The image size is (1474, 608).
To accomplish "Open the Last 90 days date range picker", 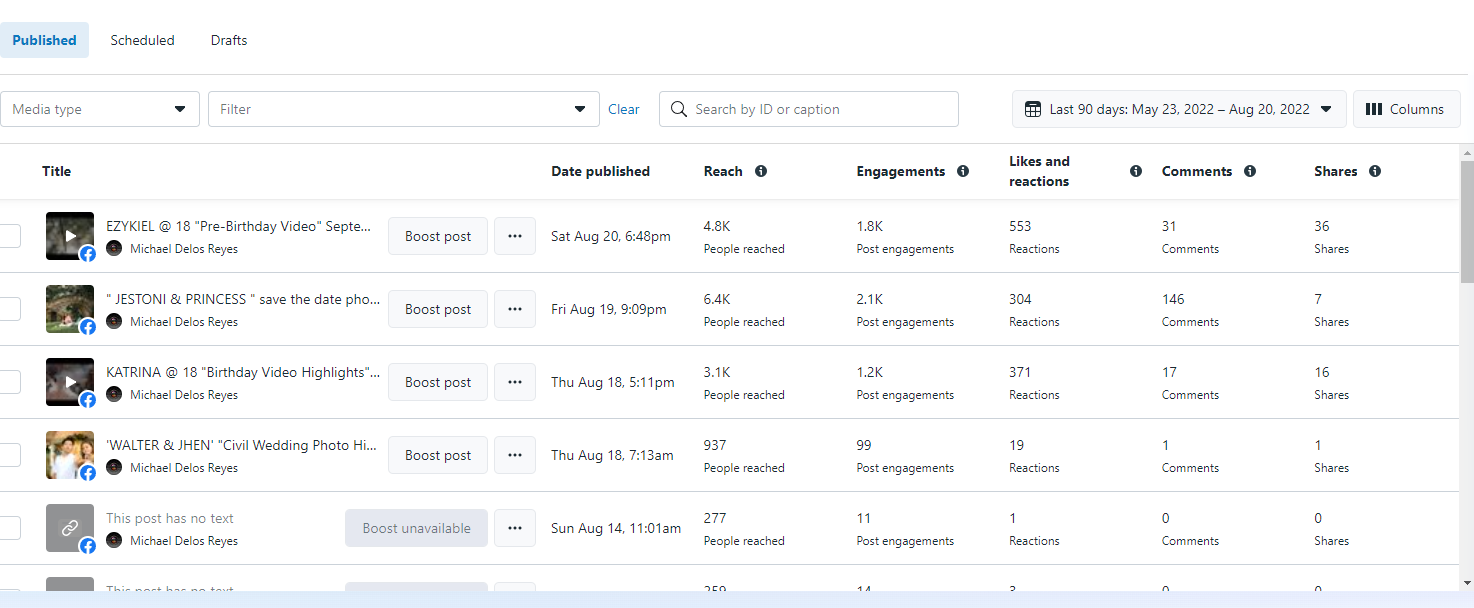I will pyautogui.click(x=1179, y=109).
